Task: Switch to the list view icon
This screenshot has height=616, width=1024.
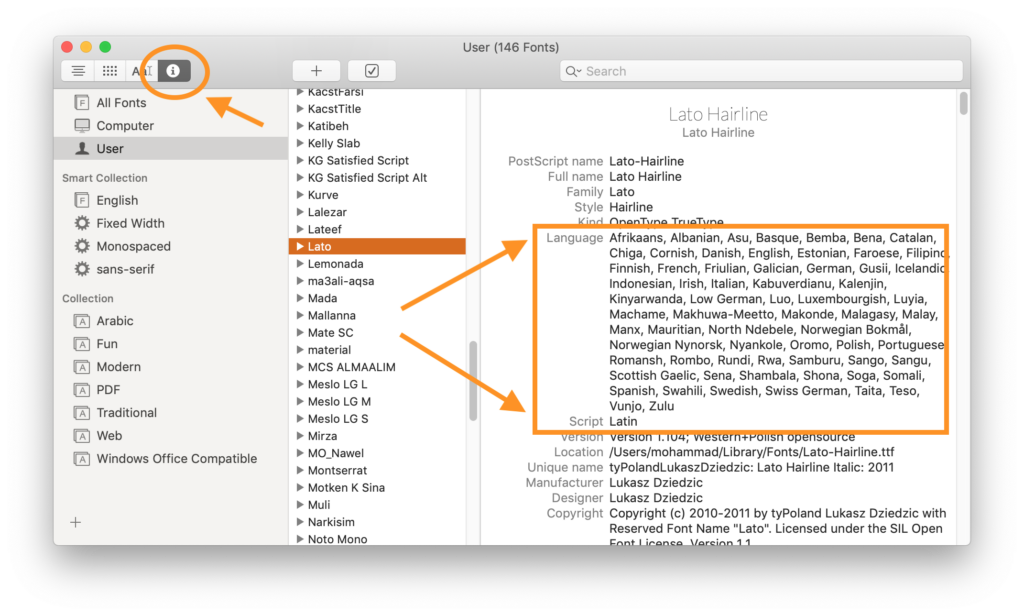Action: pyautogui.click(x=78, y=70)
